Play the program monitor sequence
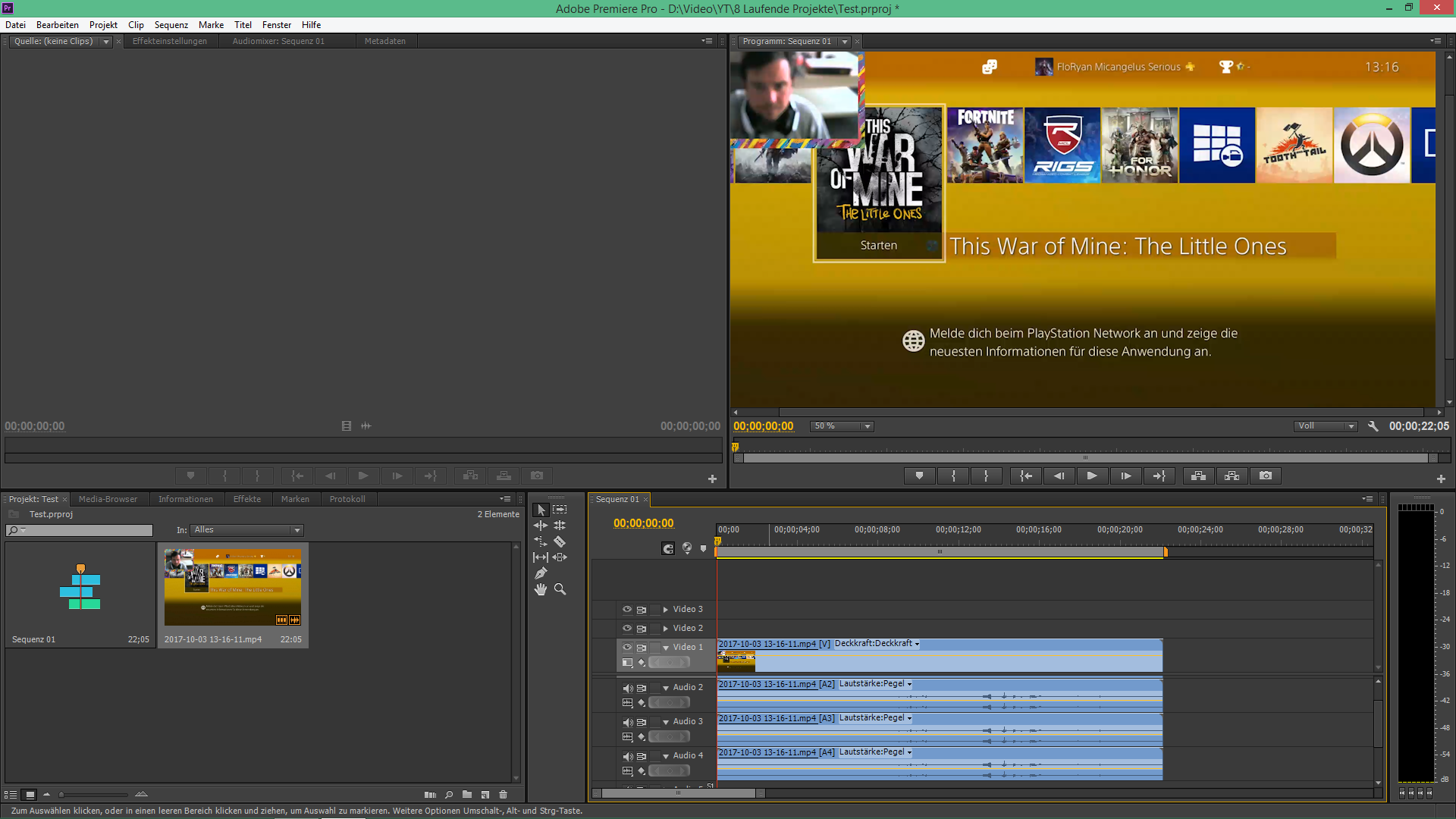 pyautogui.click(x=1091, y=475)
